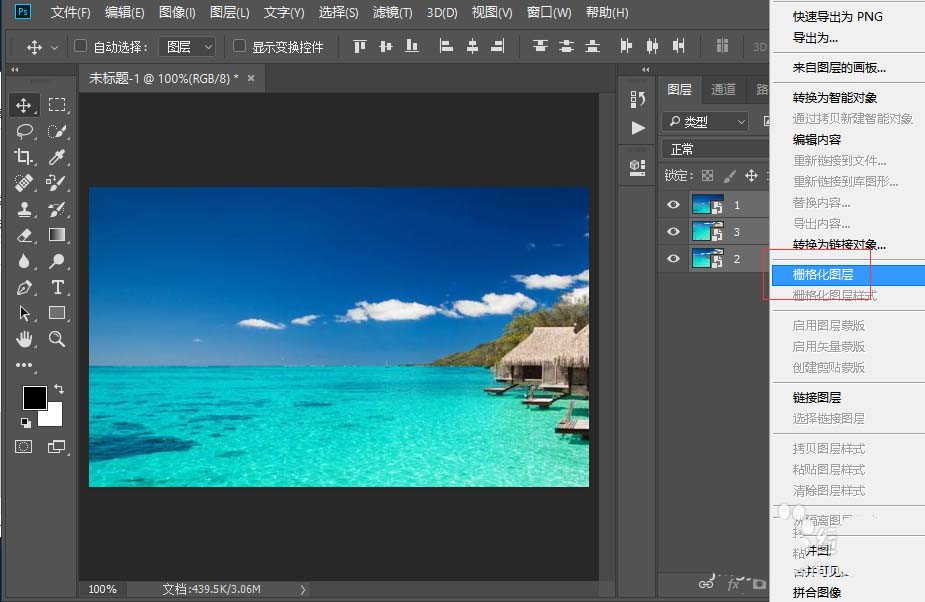Pick the Hand tool
The height and width of the screenshot is (602, 925).
point(24,339)
